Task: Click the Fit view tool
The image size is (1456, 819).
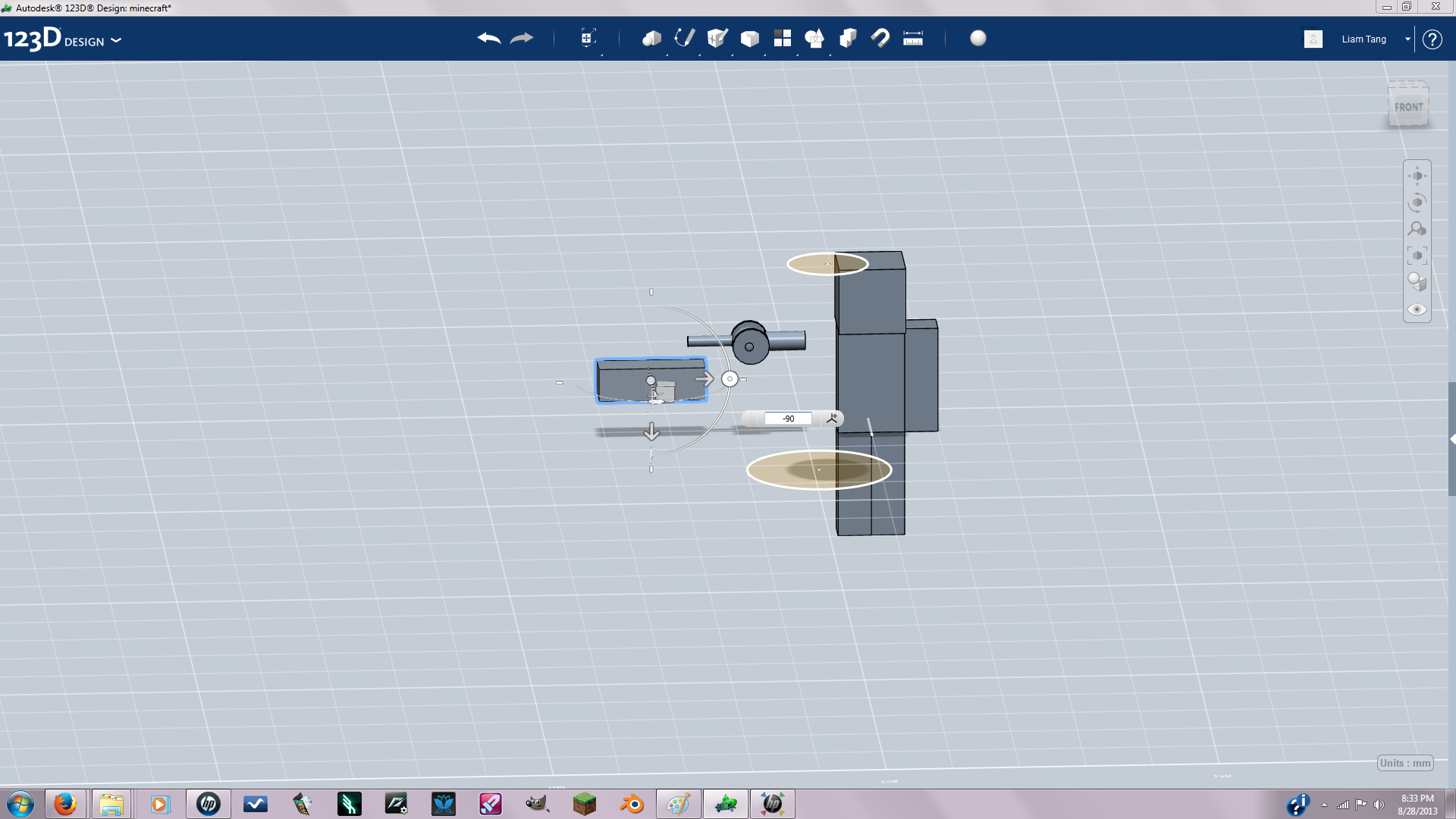Action: tap(1417, 256)
